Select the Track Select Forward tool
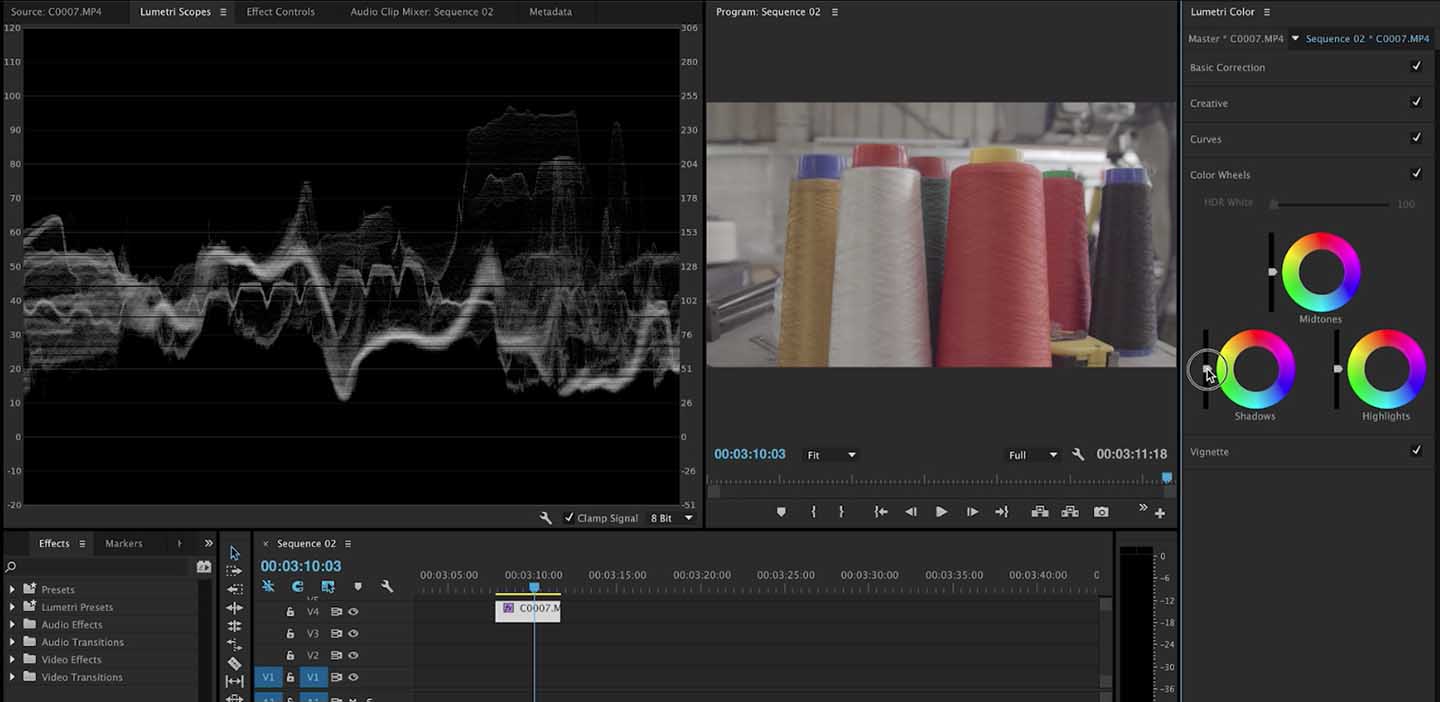 (x=234, y=570)
